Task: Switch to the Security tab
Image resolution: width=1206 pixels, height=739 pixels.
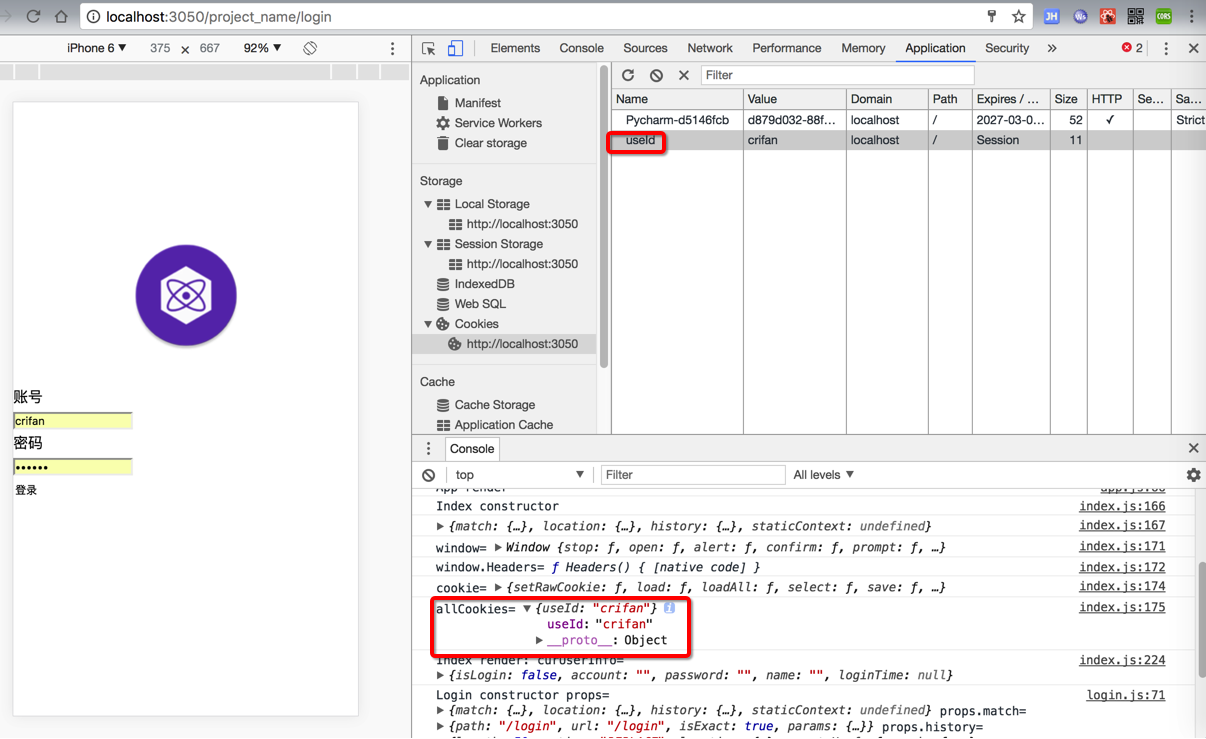Action: [1007, 48]
